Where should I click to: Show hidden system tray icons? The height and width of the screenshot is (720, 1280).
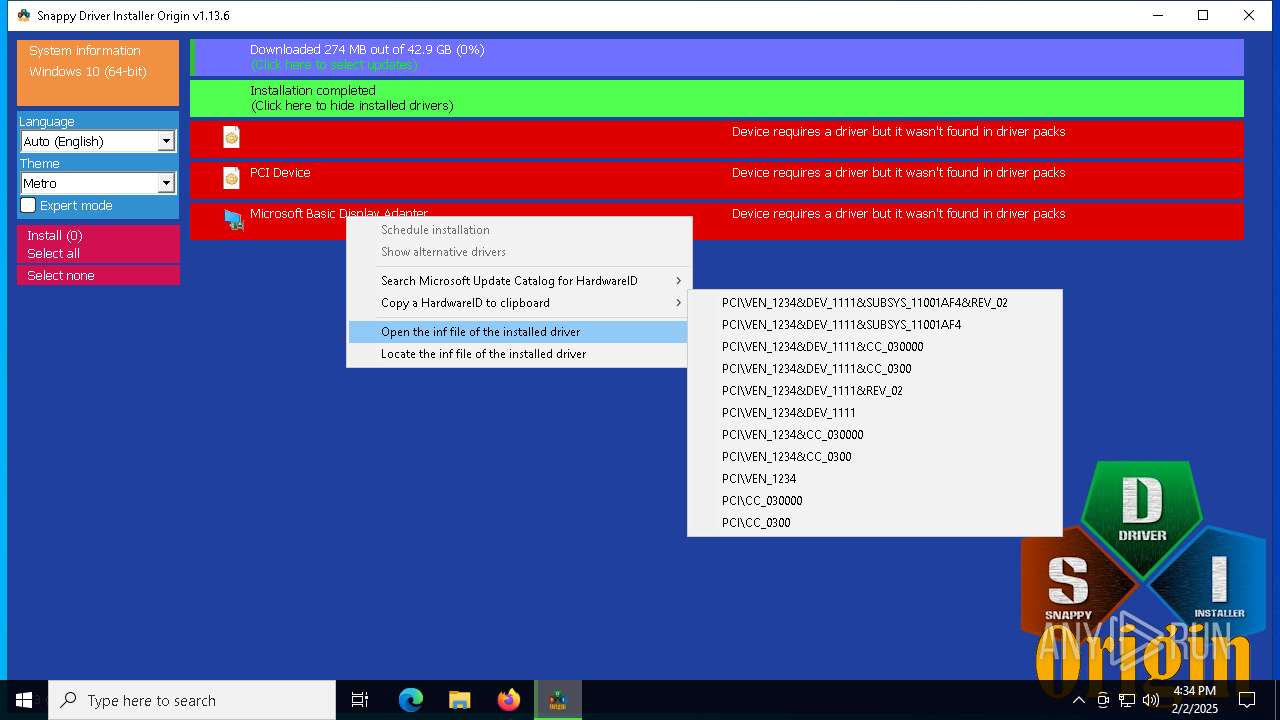coord(1078,700)
